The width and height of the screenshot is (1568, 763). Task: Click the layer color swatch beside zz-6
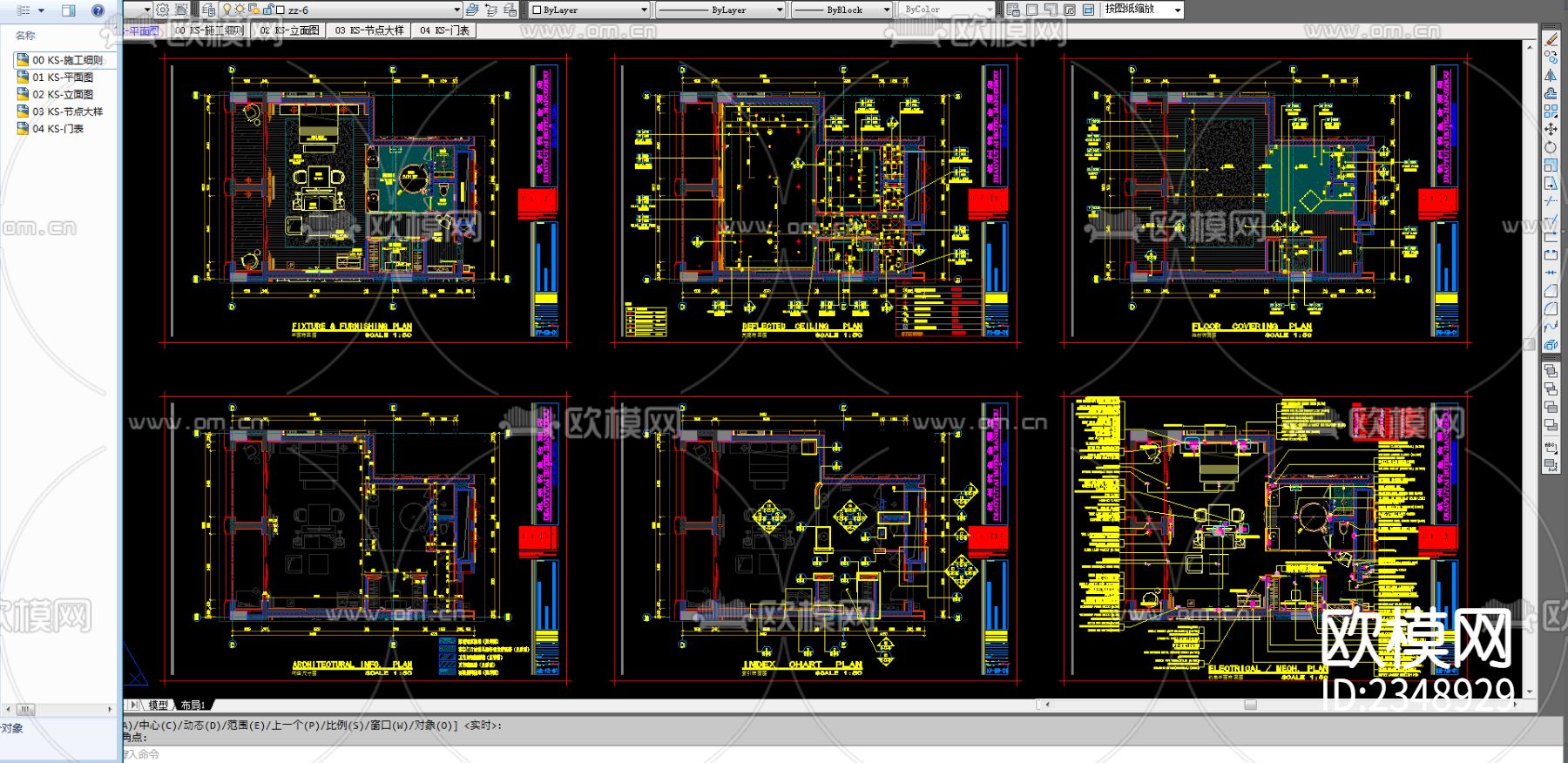(280, 10)
